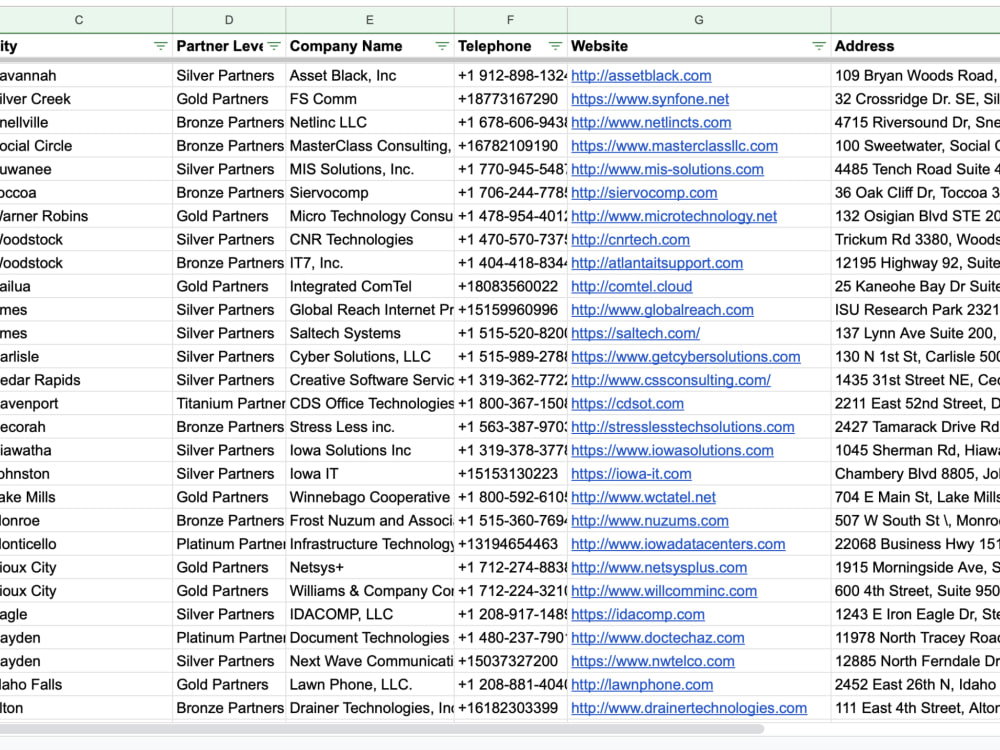Open filter menu for Telephone column

(555, 46)
